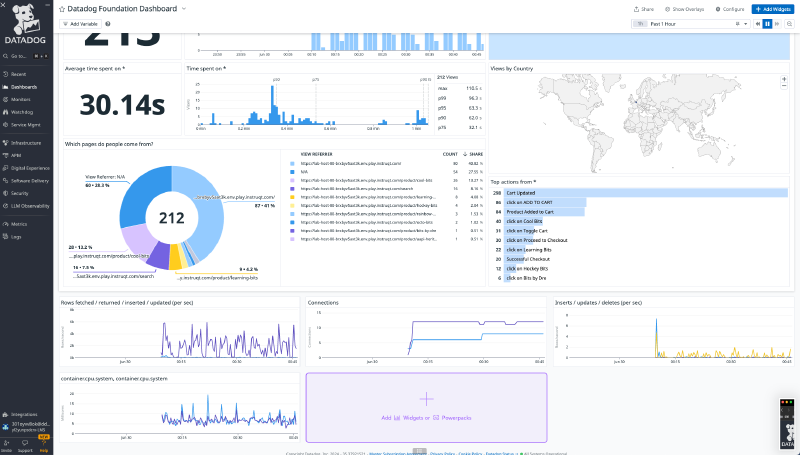
Task: Open the Infrastructure section in sidebar
Action: pos(27,143)
